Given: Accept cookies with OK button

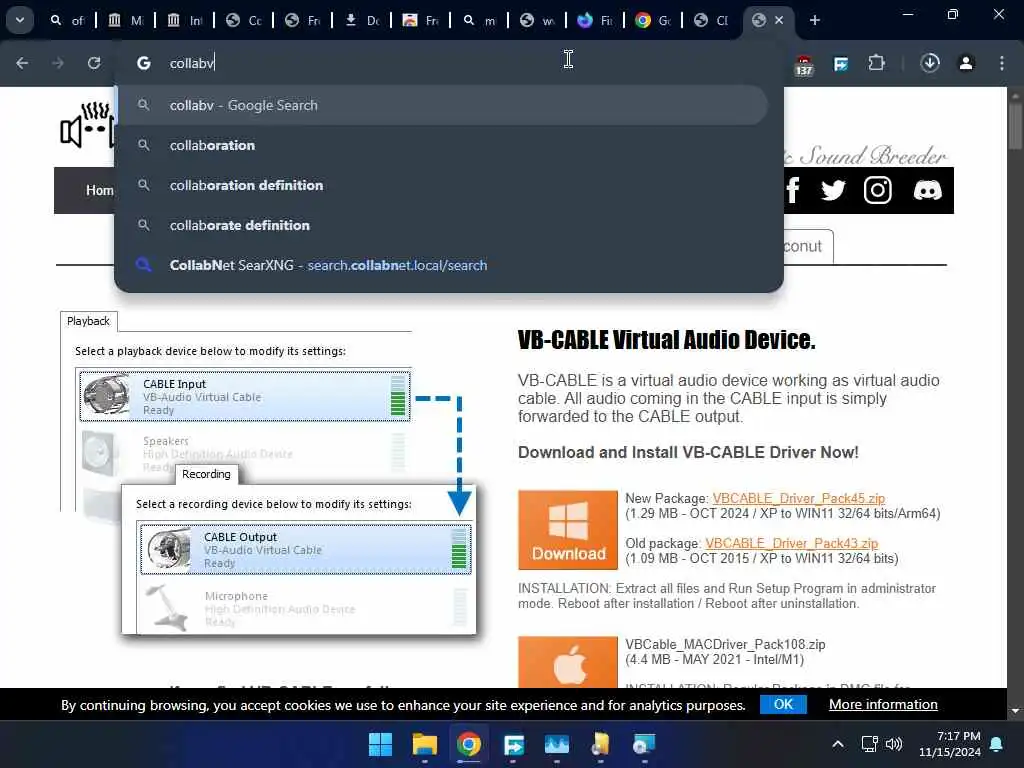Looking at the screenshot, I should click(783, 704).
